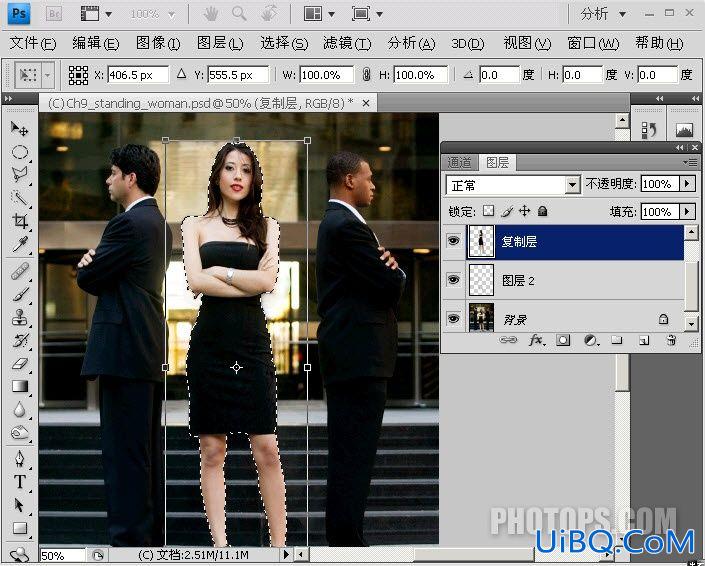705x566 pixels.
Task: Select the Eyedropper tool
Action: pyautogui.click(x=19, y=244)
